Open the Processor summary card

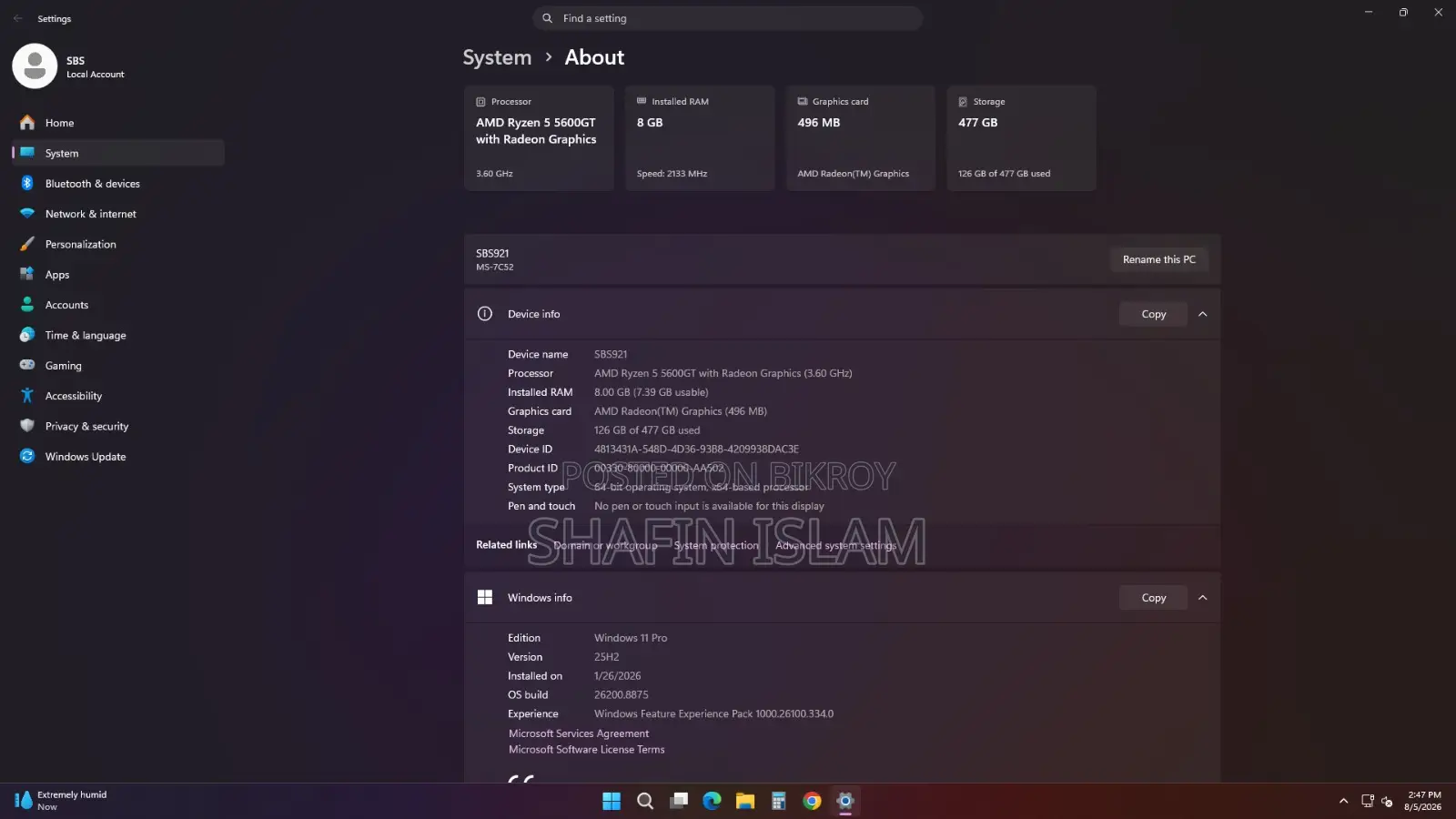click(539, 138)
